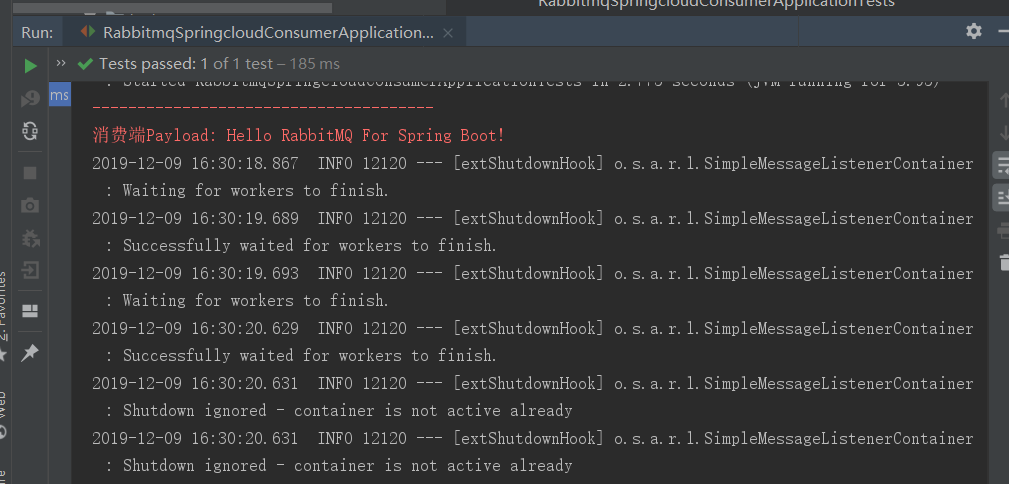The width and height of the screenshot is (1009, 484).
Task: Open the Restore Layout icon
Action: [x=30, y=311]
